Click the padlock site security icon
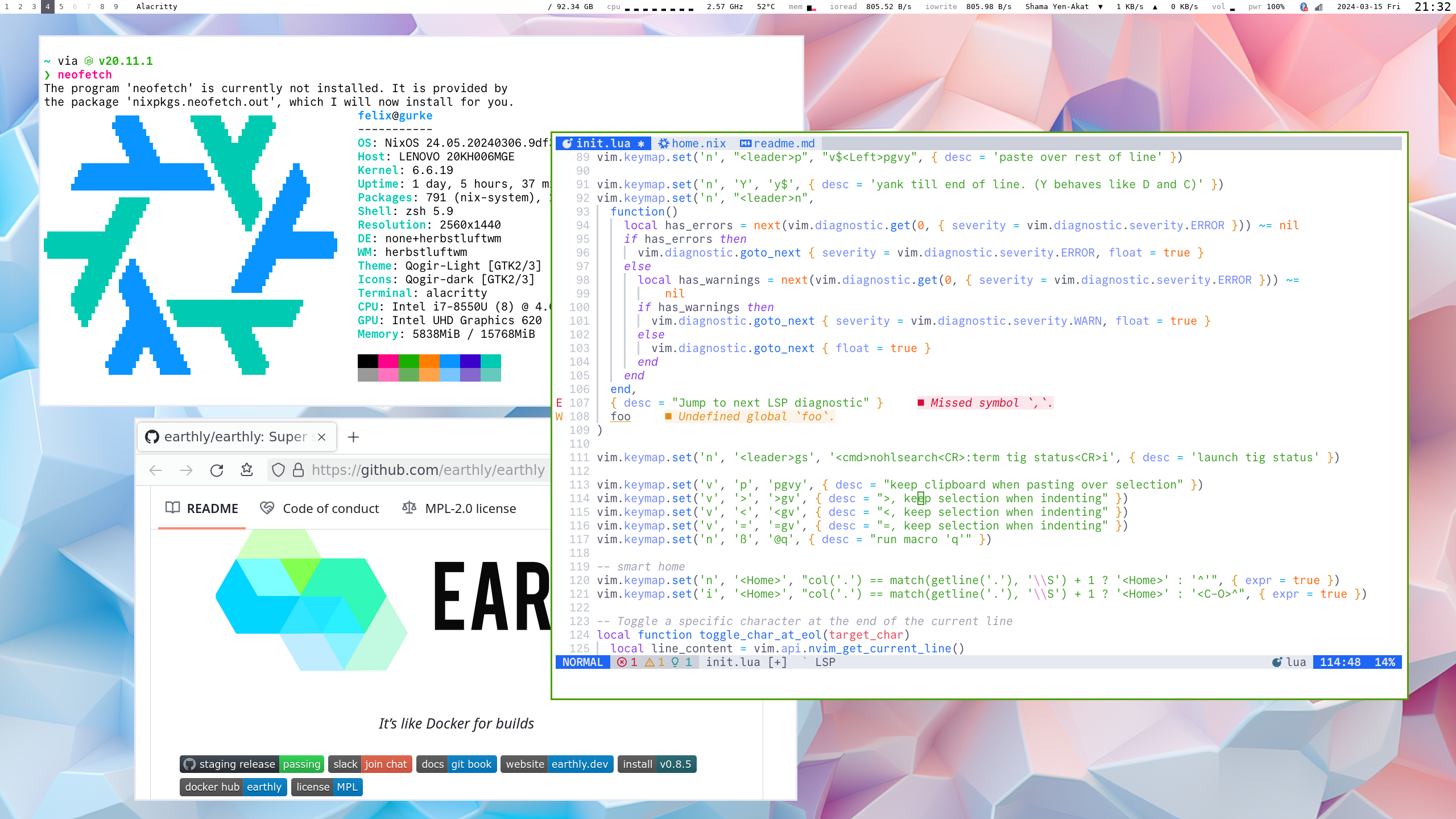This screenshot has width=1456, height=819. point(298,470)
